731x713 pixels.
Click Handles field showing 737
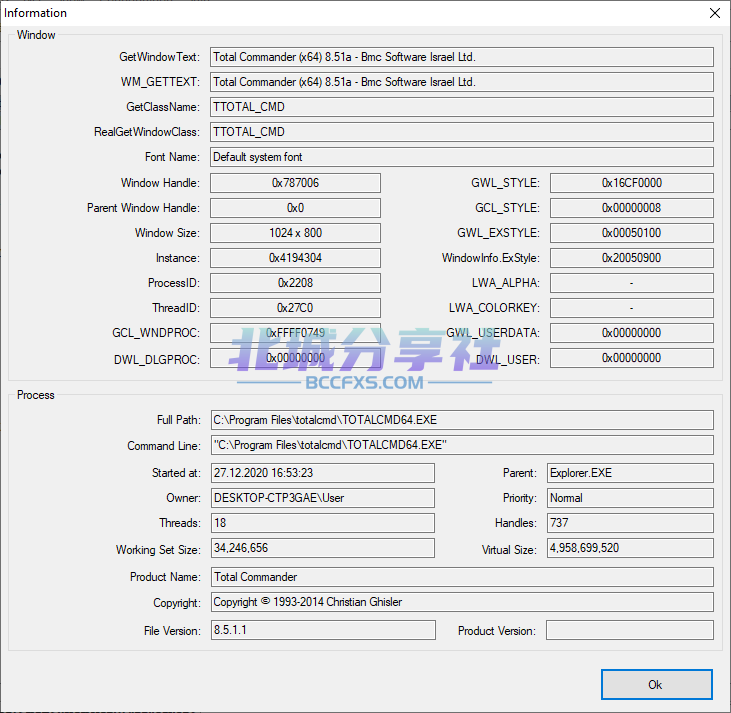tap(630, 523)
